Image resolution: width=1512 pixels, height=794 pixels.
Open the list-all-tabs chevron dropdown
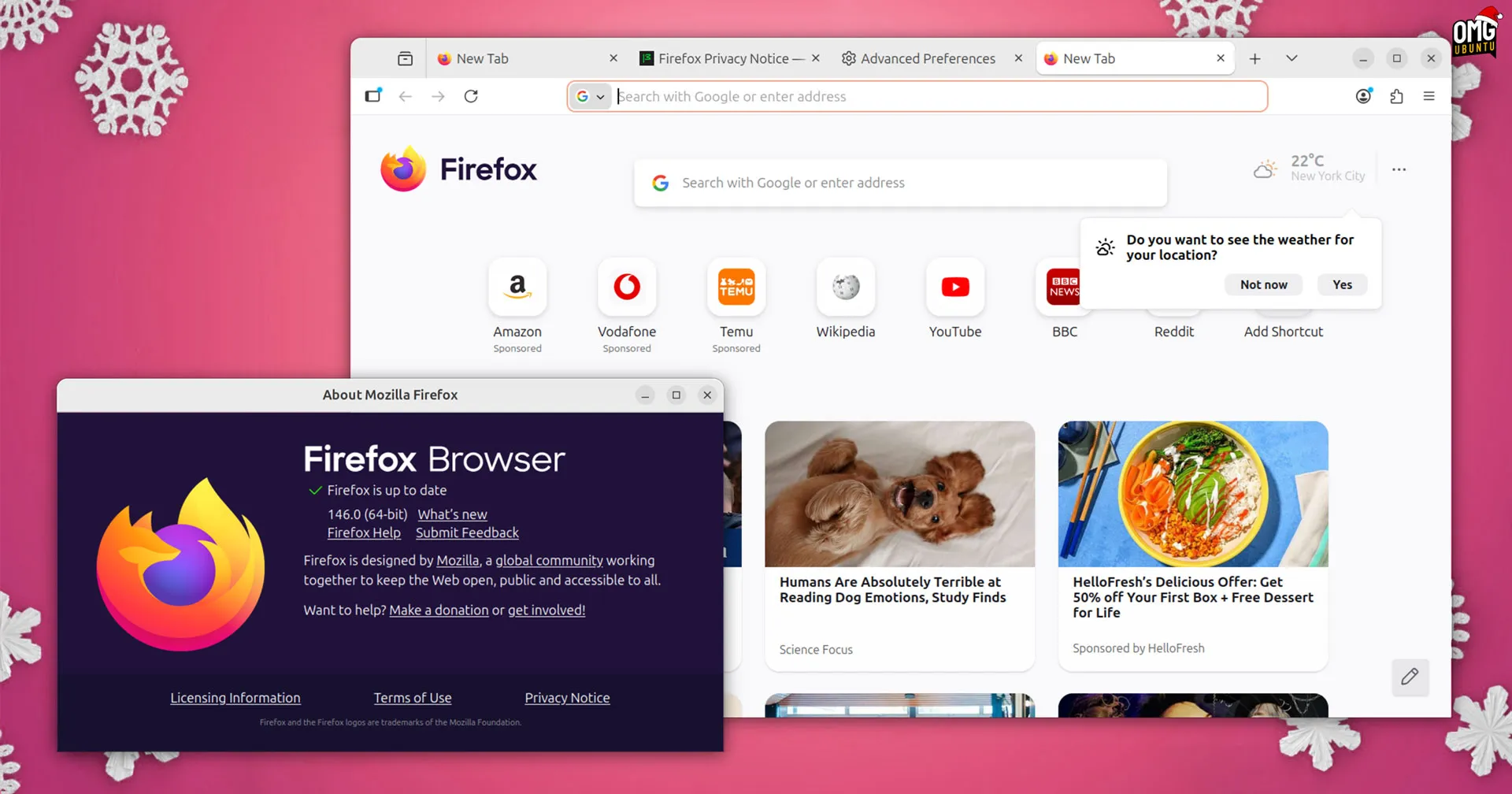[x=1291, y=58]
